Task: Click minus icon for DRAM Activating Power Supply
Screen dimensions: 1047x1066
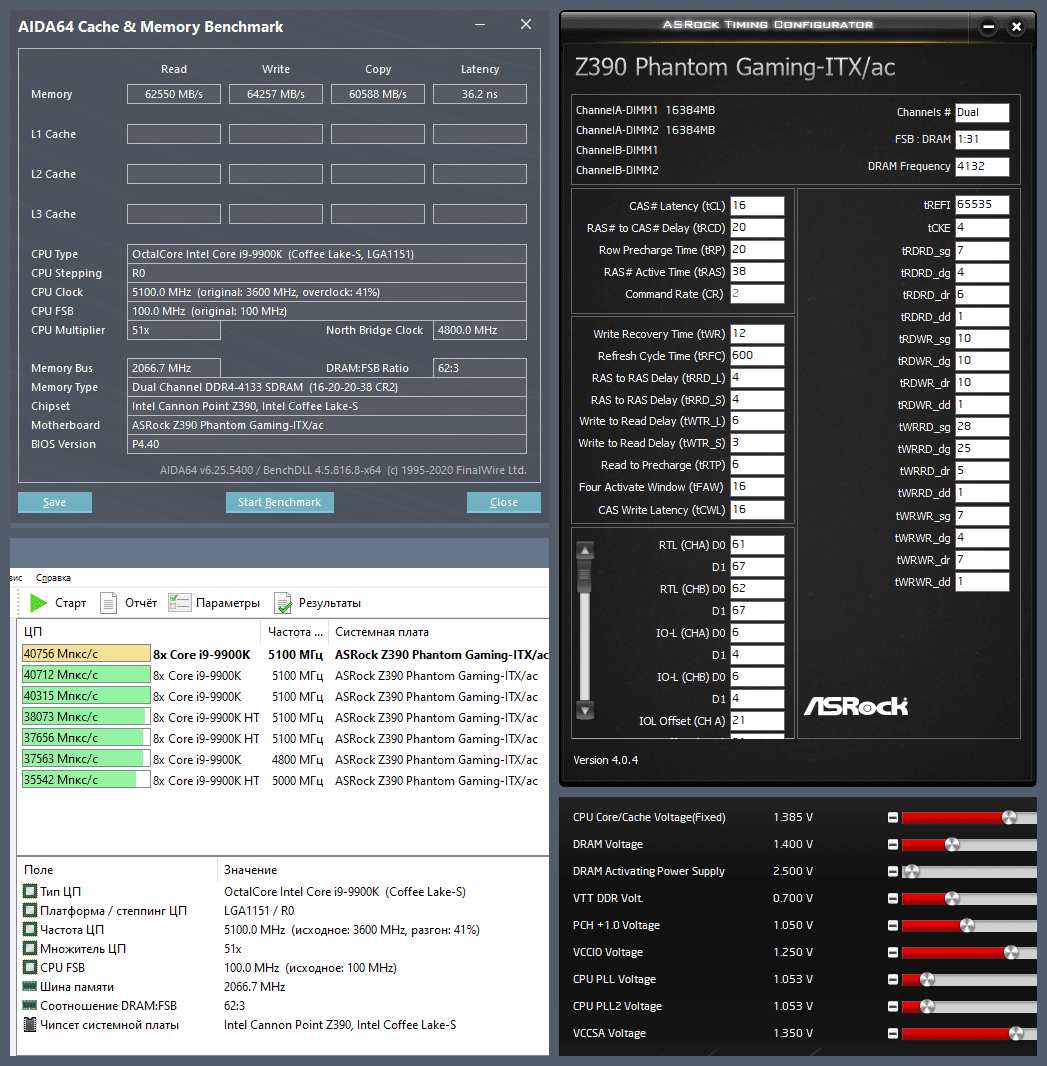Action: coord(893,872)
